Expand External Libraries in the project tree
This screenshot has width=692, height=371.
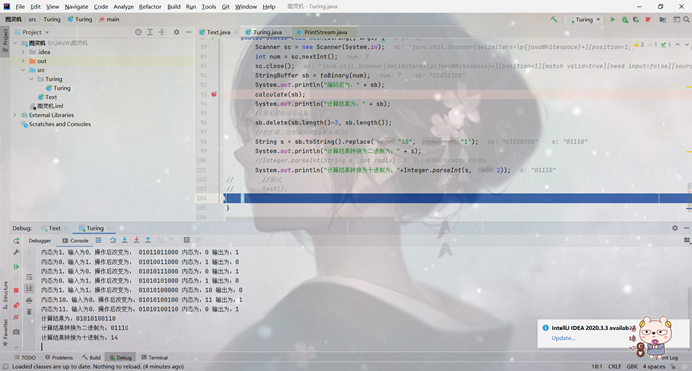coord(15,115)
